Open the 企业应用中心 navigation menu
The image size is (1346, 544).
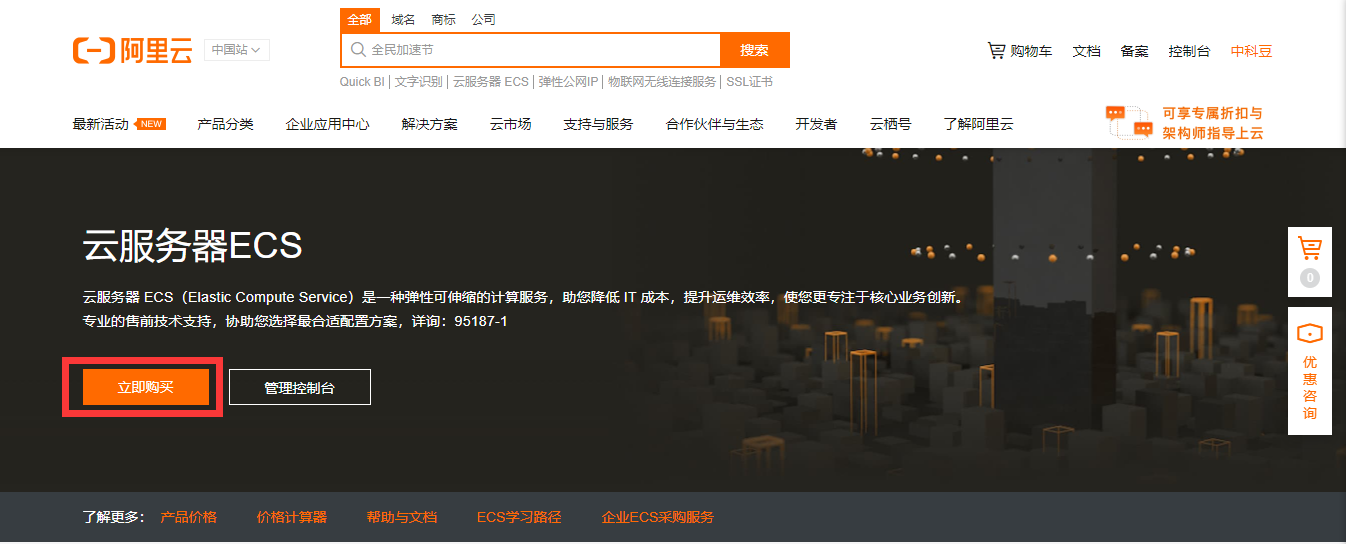pos(327,124)
